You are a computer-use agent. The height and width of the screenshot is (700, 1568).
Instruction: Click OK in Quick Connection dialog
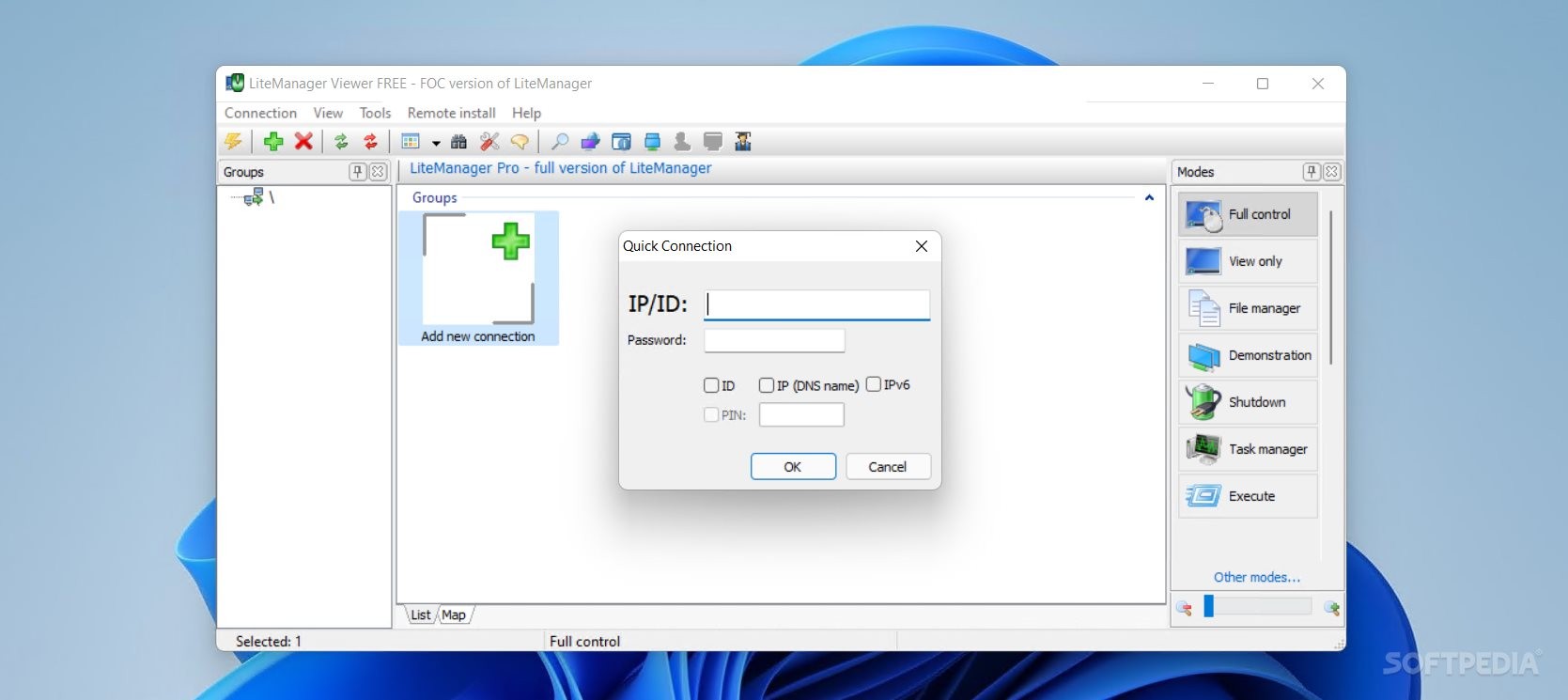pyautogui.click(x=793, y=467)
